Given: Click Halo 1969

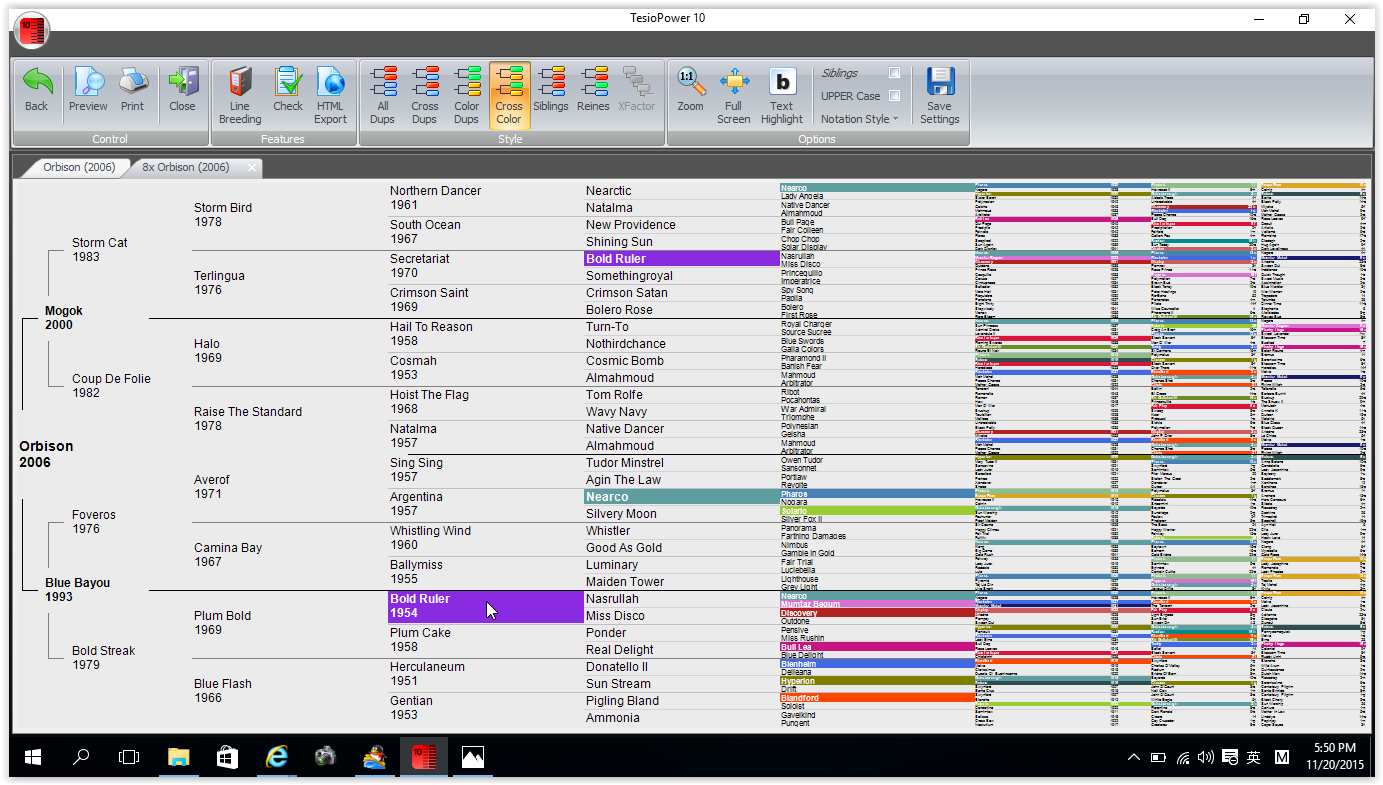Looking at the screenshot, I should [208, 351].
